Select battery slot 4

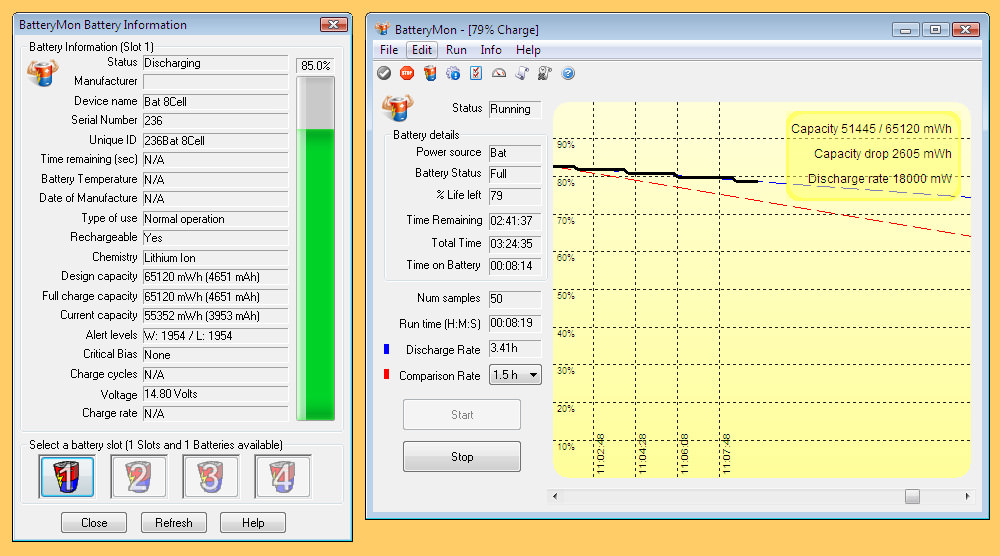(283, 477)
